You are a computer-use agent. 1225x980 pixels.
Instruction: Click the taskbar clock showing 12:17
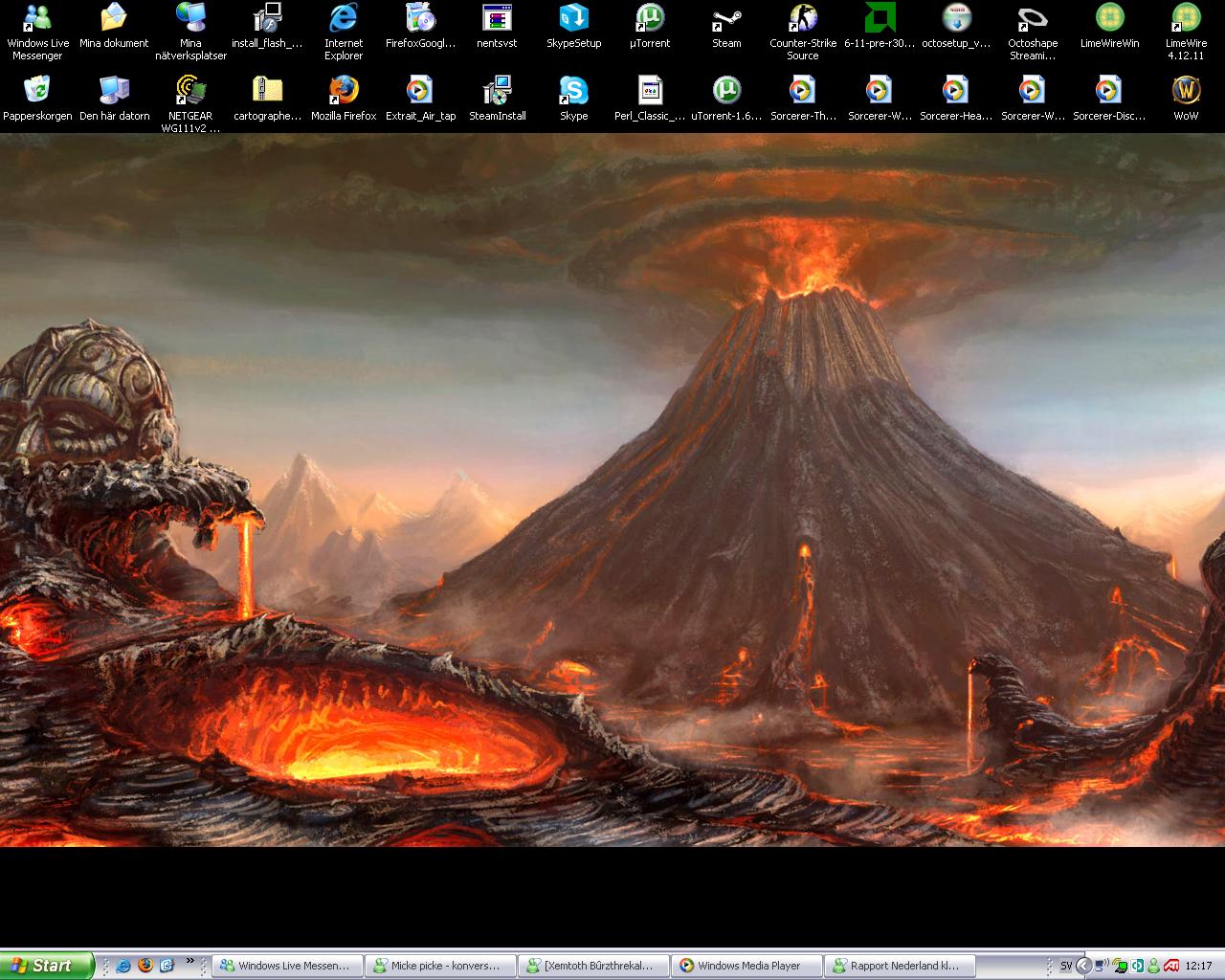(x=1198, y=966)
